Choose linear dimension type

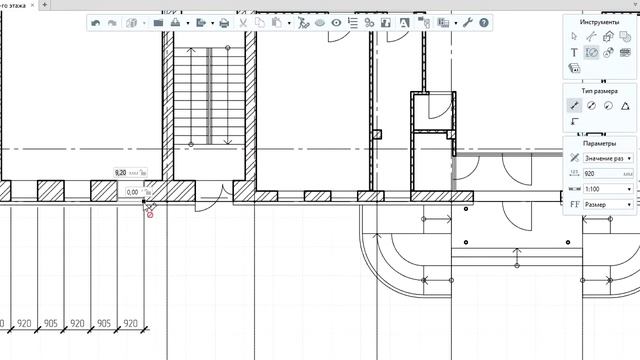point(574,106)
